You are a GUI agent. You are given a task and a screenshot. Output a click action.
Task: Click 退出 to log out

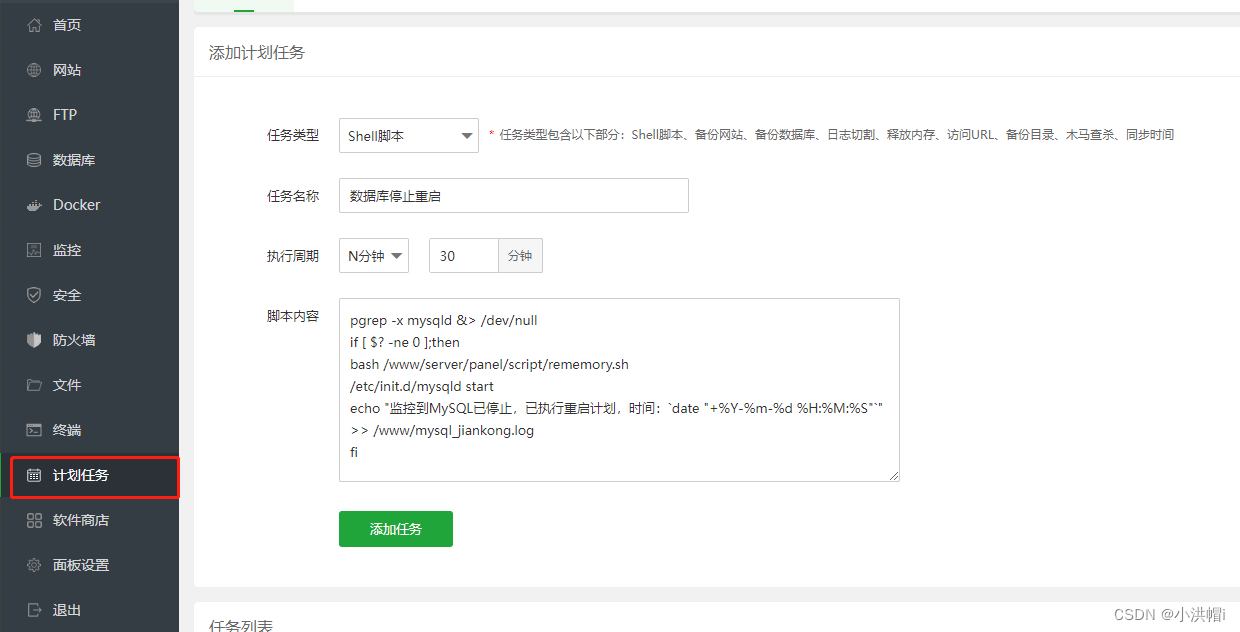point(66,610)
